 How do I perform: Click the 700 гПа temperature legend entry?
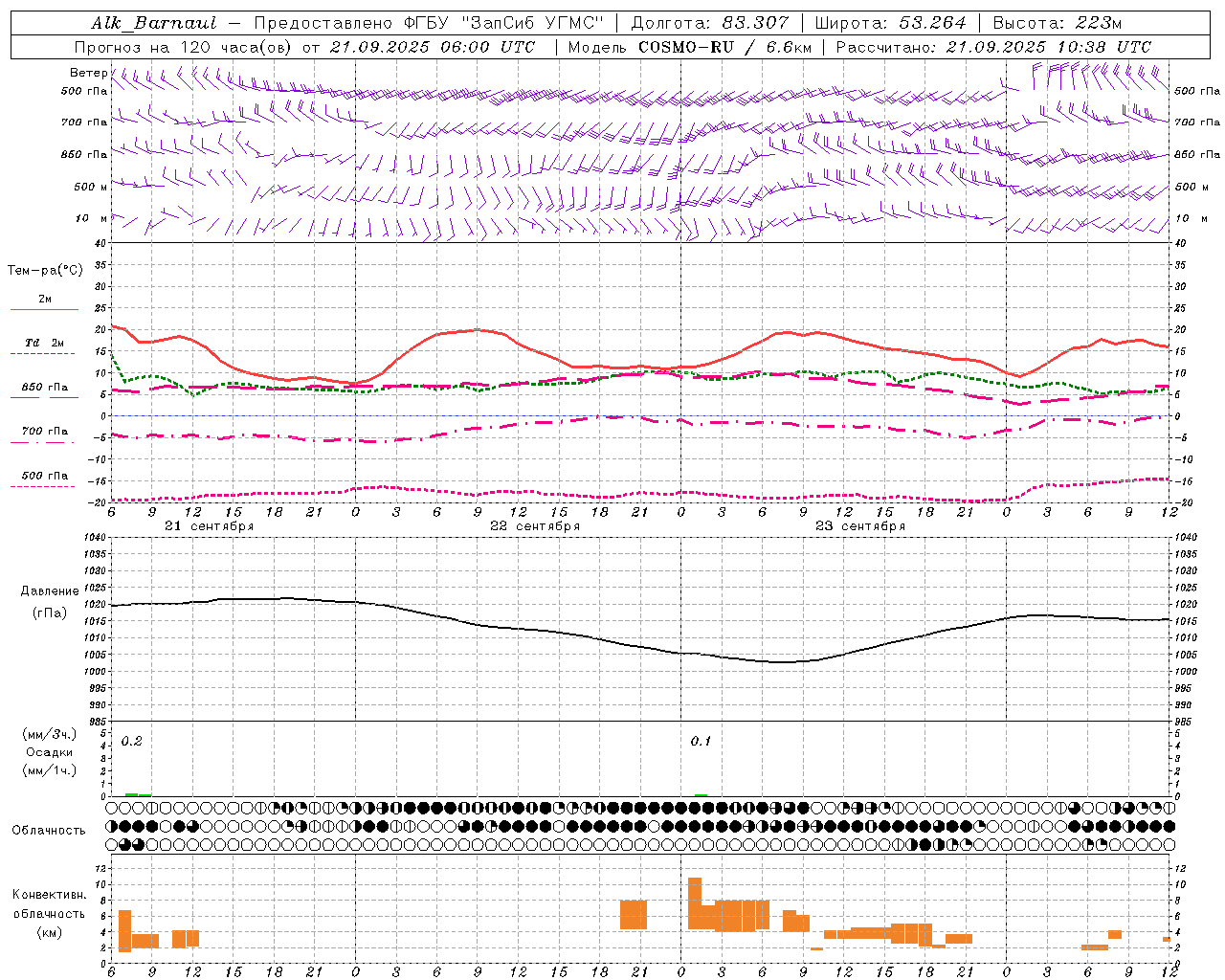45,432
